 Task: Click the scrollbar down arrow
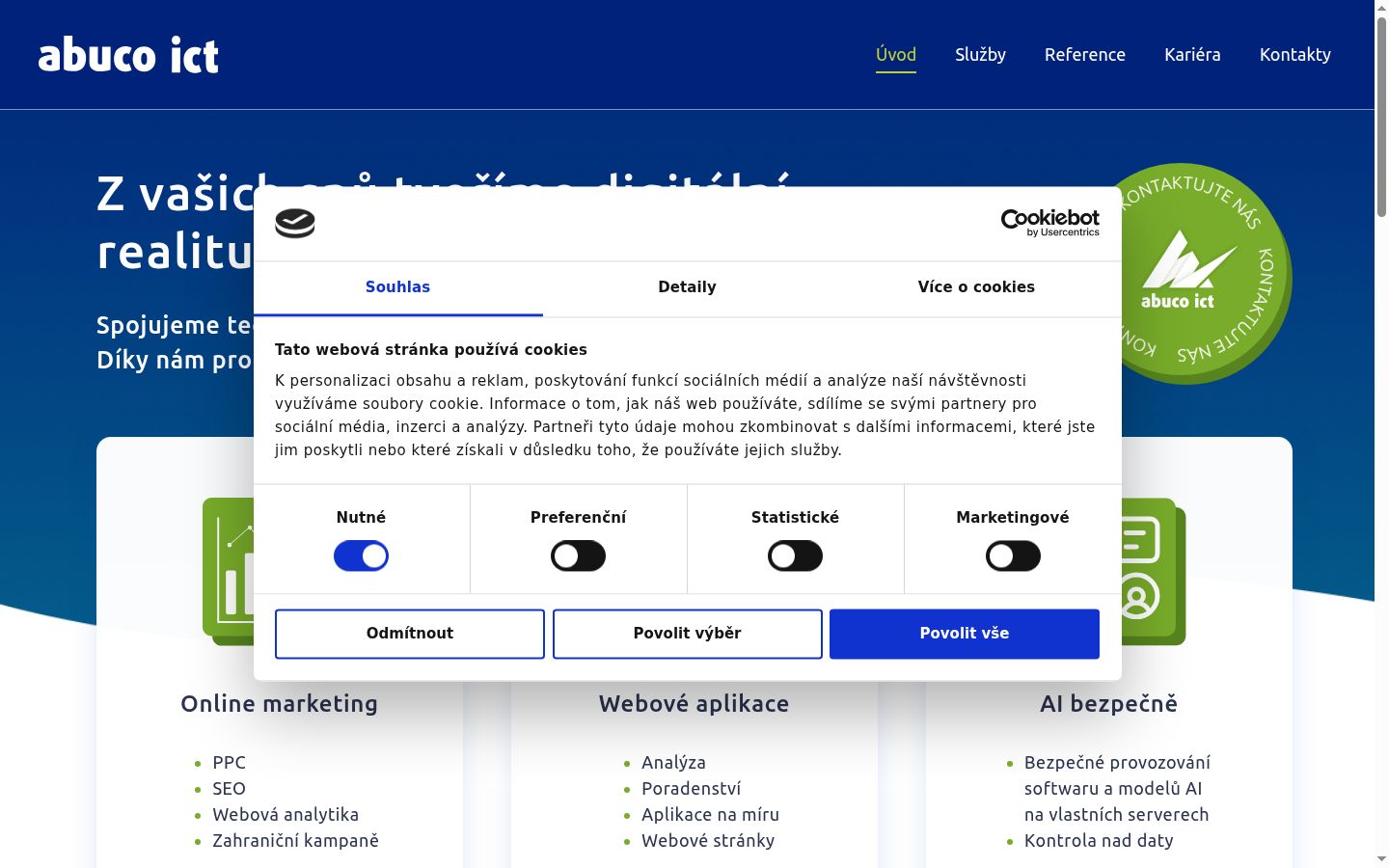1381,858
